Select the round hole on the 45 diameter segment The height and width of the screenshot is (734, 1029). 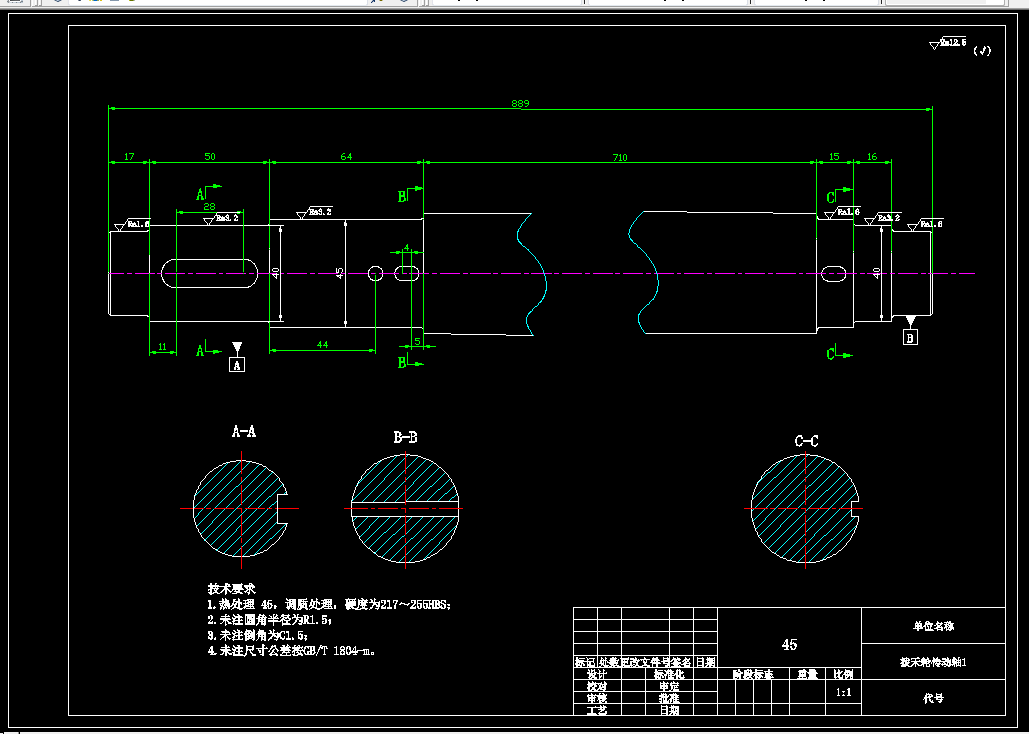coord(375,272)
